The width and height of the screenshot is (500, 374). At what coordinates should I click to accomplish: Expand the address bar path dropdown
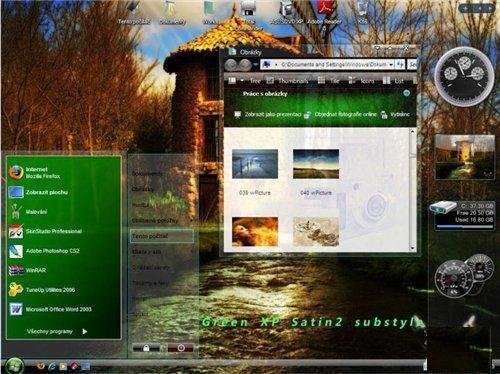tap(391, 64)
